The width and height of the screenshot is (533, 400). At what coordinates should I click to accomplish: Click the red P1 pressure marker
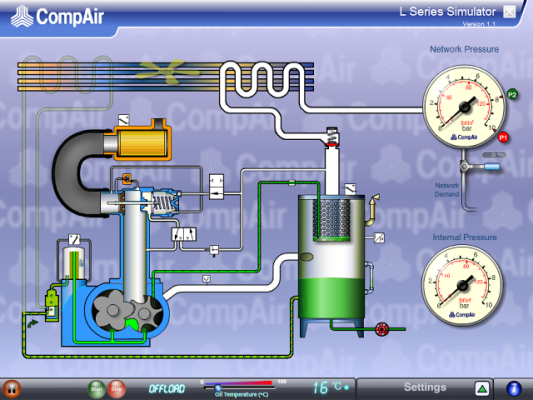503,137
